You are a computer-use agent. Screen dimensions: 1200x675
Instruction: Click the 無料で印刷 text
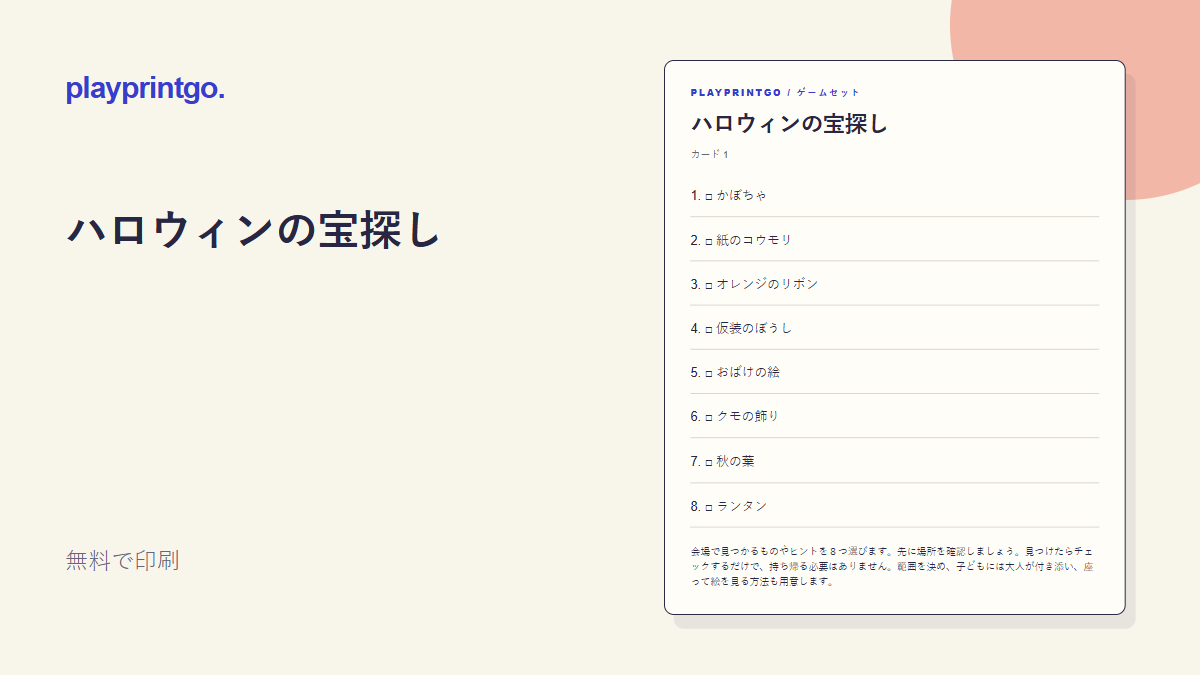[x=122, y=561]
